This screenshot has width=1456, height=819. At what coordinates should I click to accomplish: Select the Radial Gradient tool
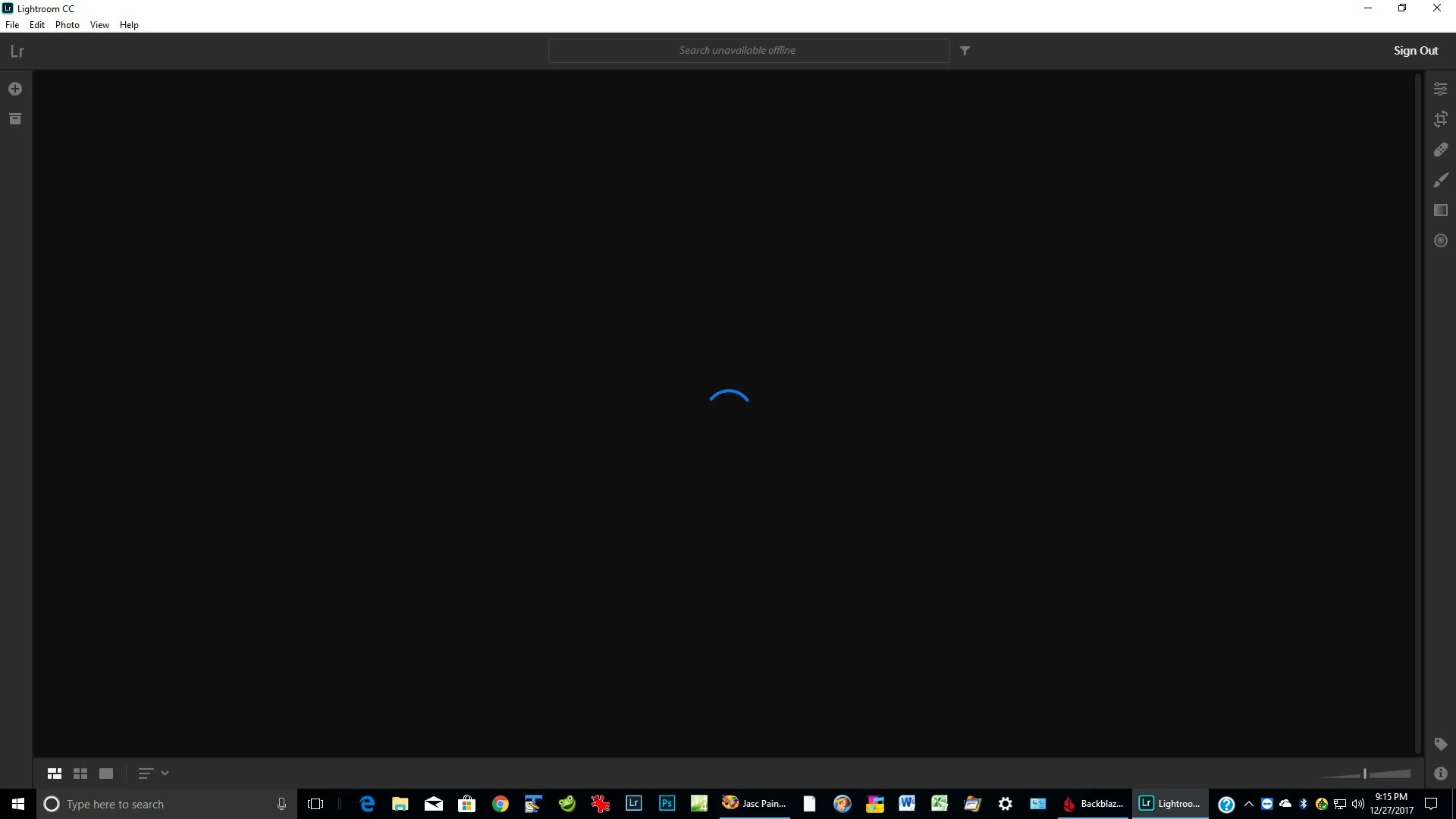tap(1441, 241)
